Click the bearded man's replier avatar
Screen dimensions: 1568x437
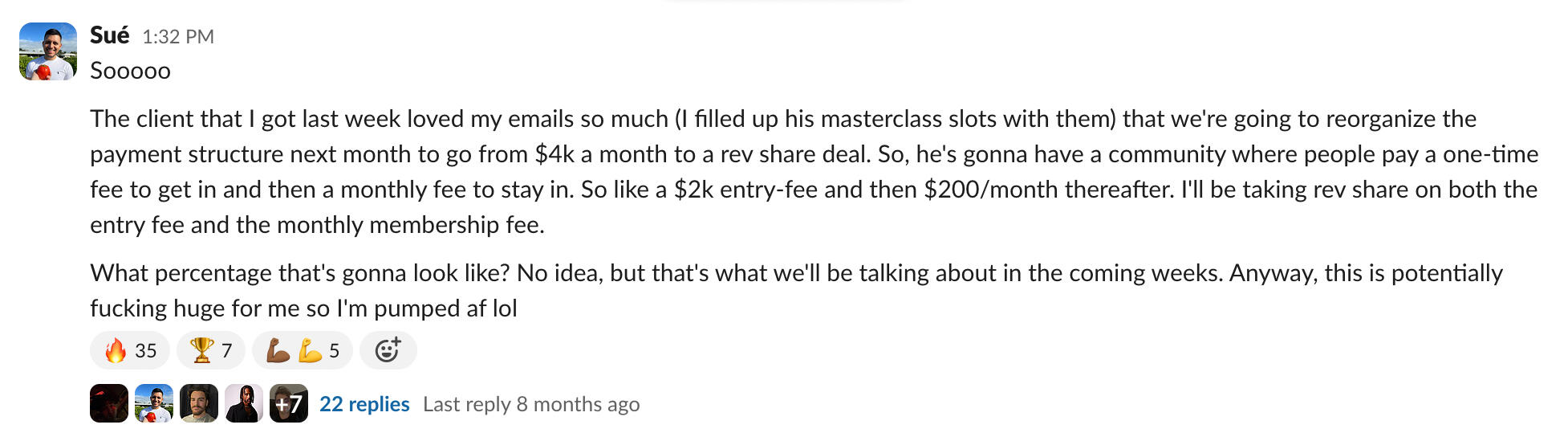[199, 403]
